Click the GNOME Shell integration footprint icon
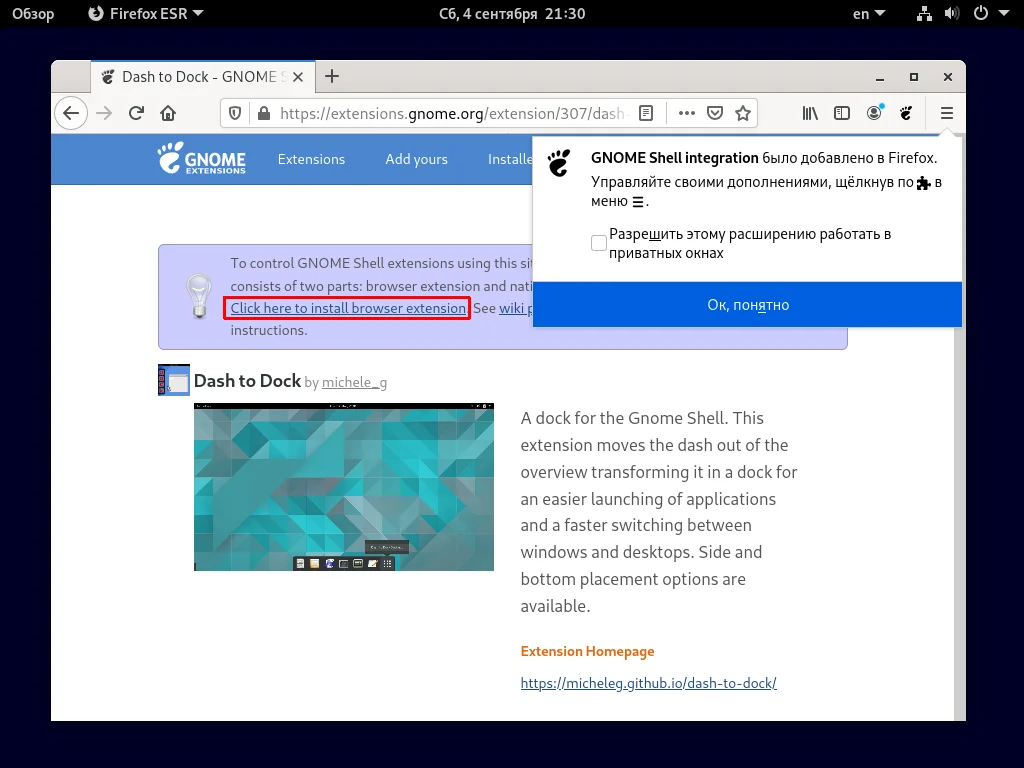1024x768 pixels. (x=906, y=113)
